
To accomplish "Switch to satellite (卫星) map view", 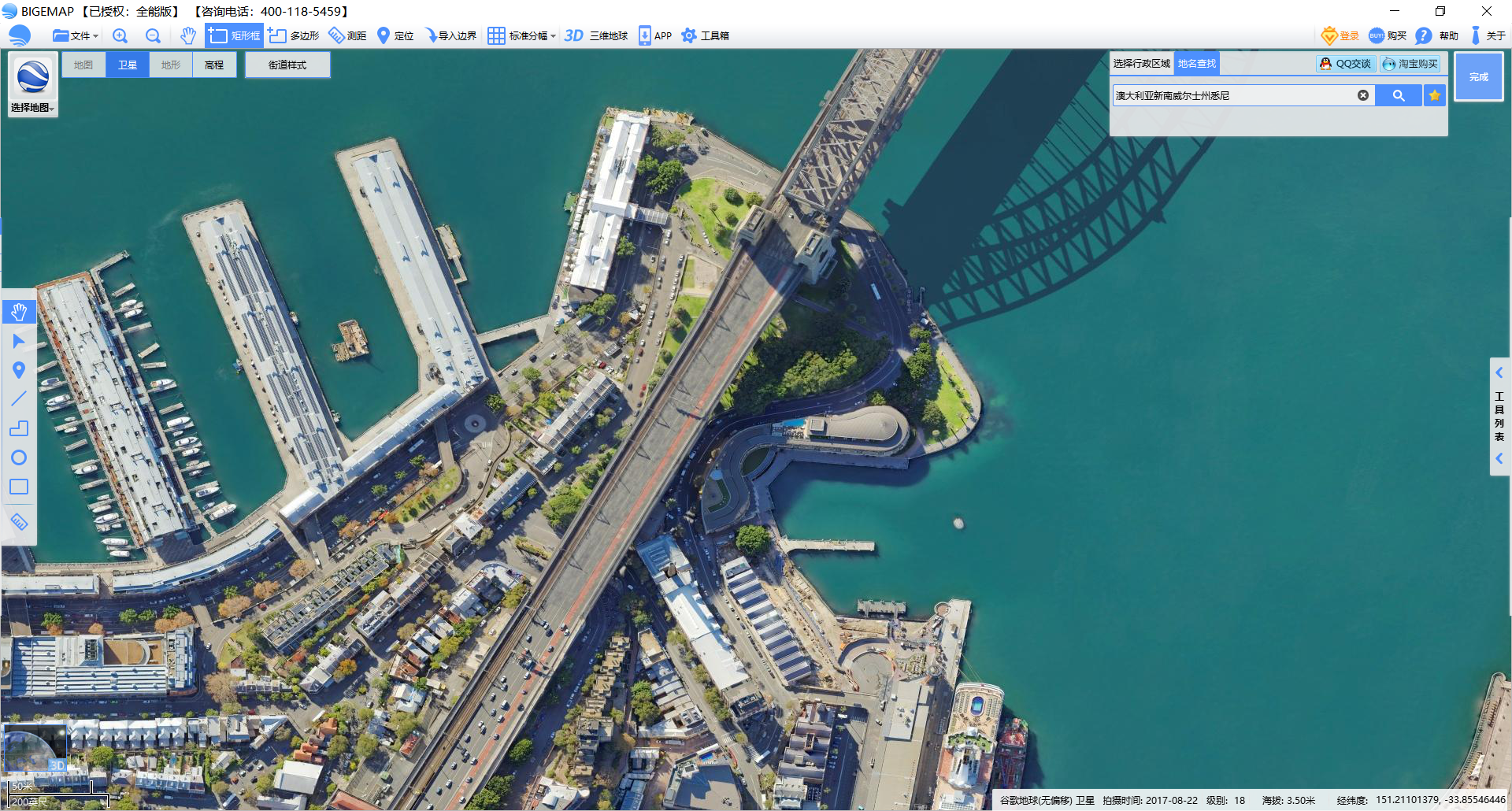I will (128, 65).
